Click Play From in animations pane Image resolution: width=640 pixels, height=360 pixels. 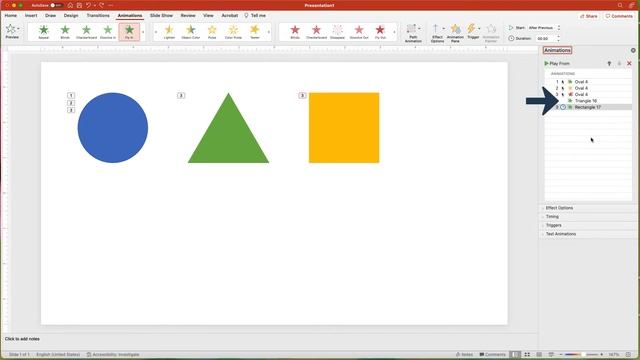click(557, 64)
